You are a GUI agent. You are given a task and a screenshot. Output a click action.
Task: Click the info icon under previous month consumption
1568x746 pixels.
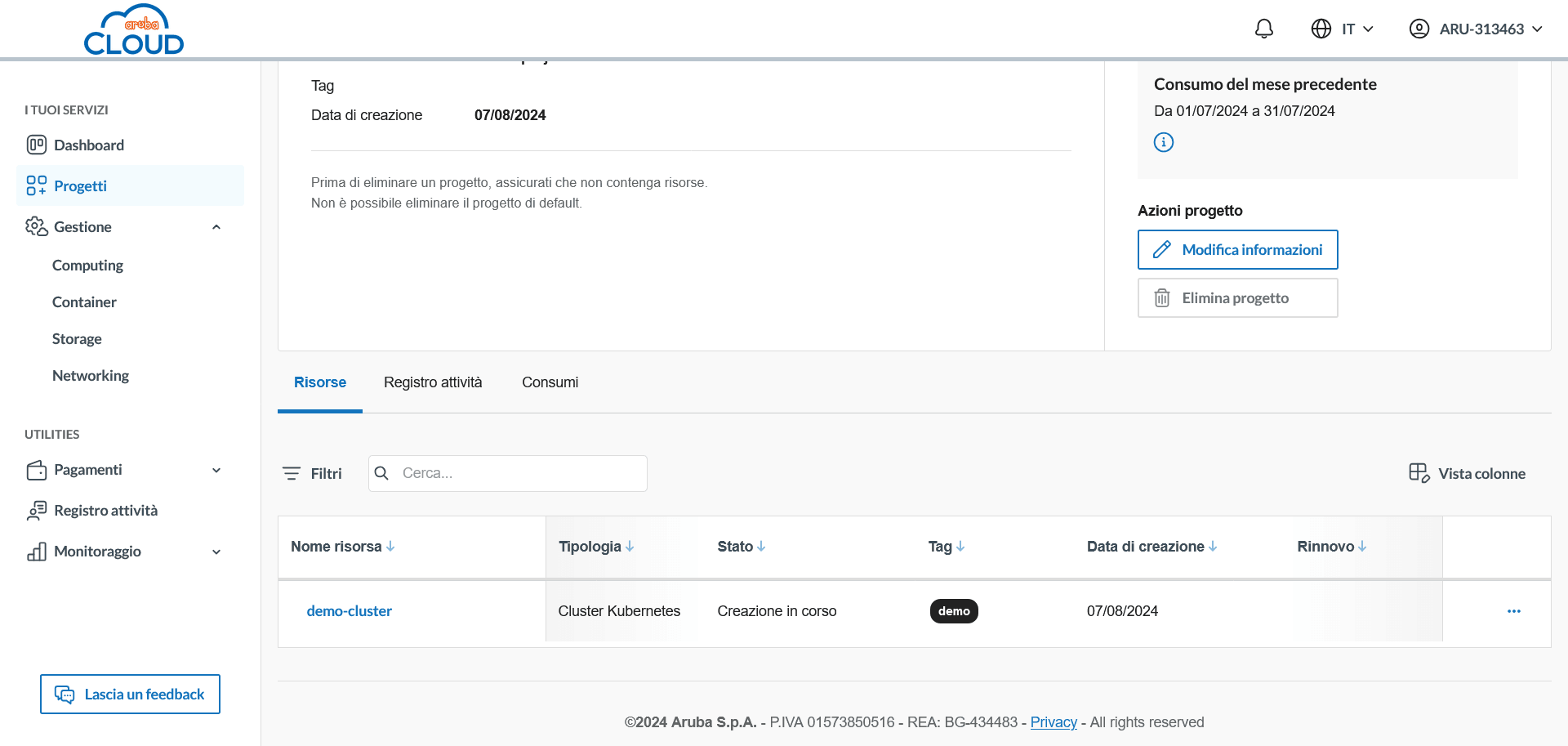coord(1163,142)
